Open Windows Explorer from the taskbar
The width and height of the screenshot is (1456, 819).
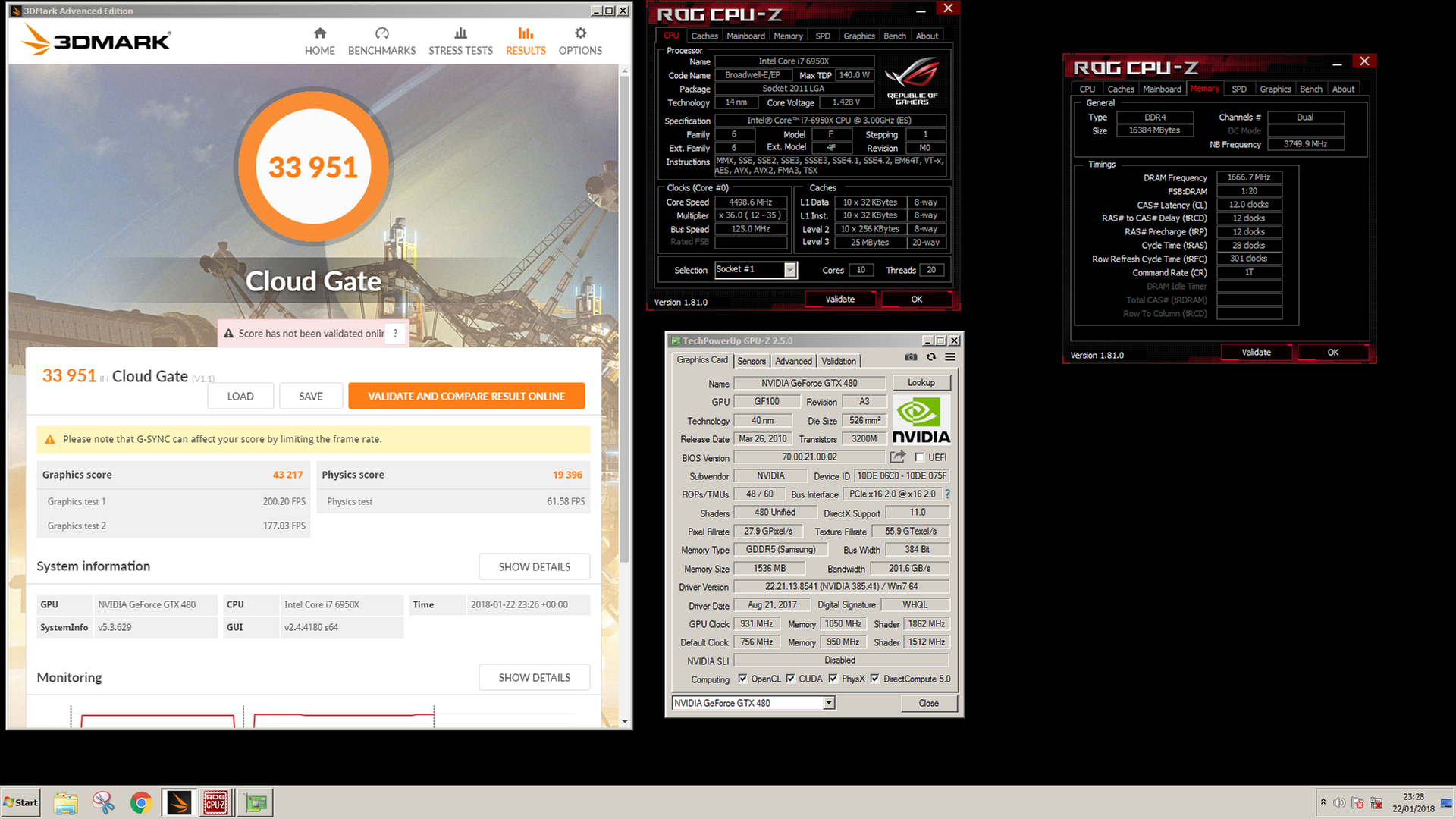pos(66,802)
